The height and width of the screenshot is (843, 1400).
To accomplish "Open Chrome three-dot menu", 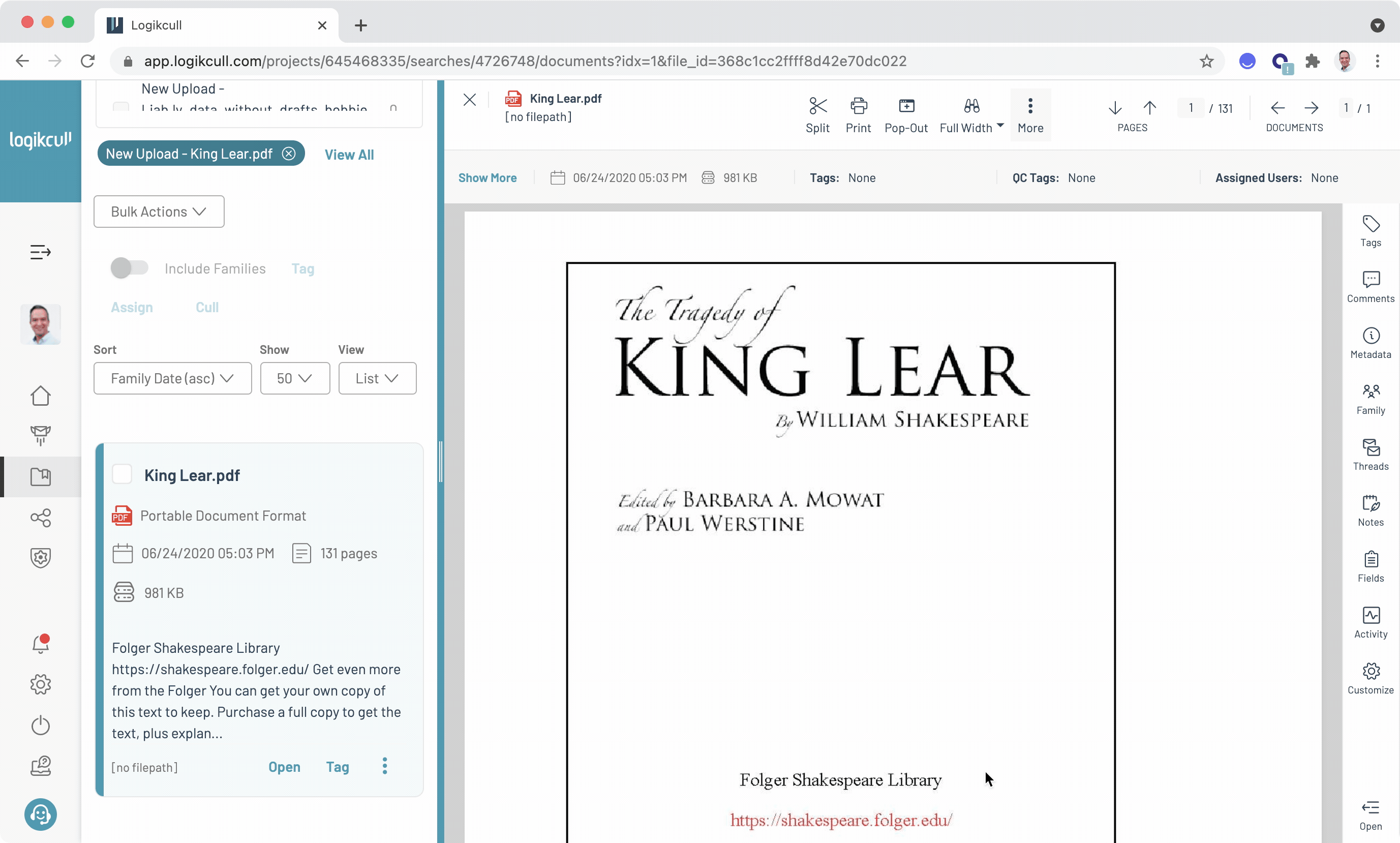I will [1377, 61].
